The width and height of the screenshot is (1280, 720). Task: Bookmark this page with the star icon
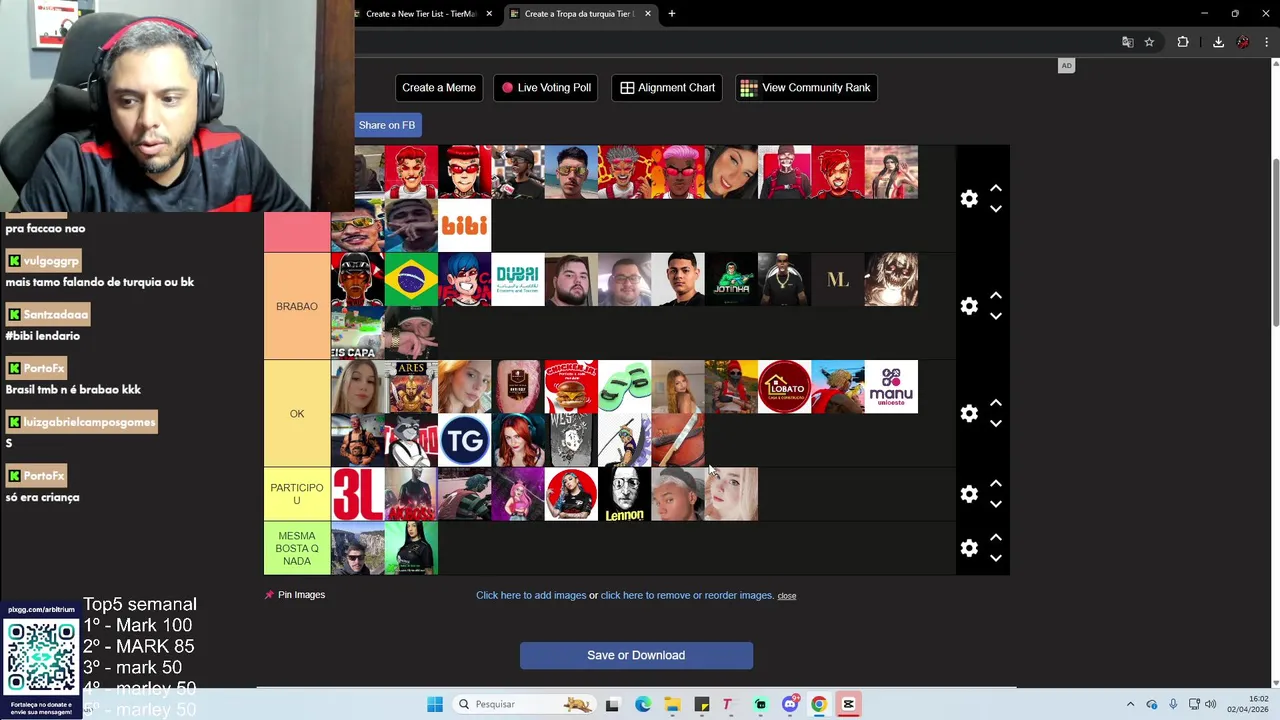point(1150,42)
